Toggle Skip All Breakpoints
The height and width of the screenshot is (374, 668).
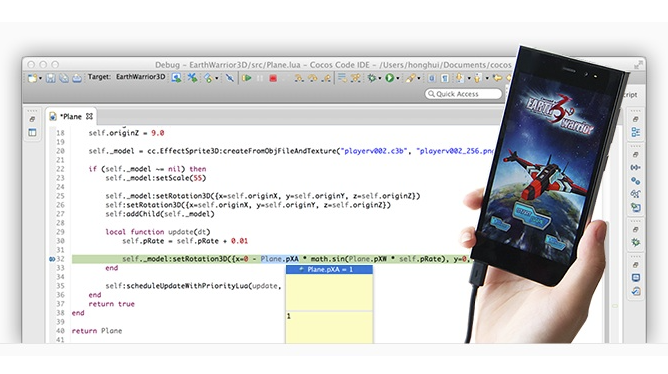tap(230, 78)
